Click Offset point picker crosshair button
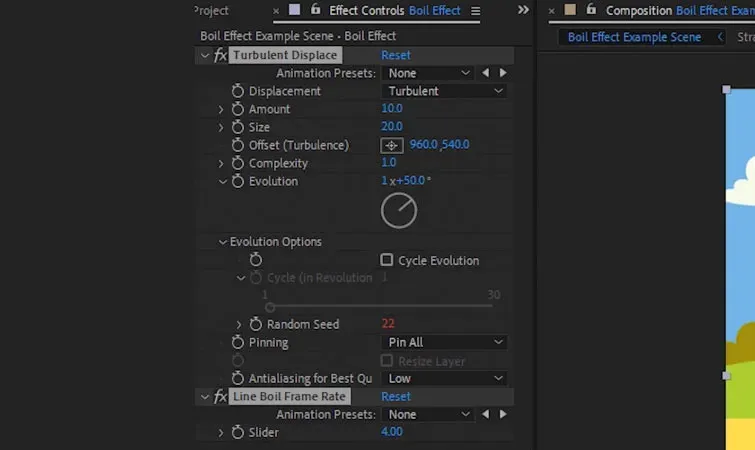This screenshot has width=755, height=450. pyautogui.click(x=391, y=145)
